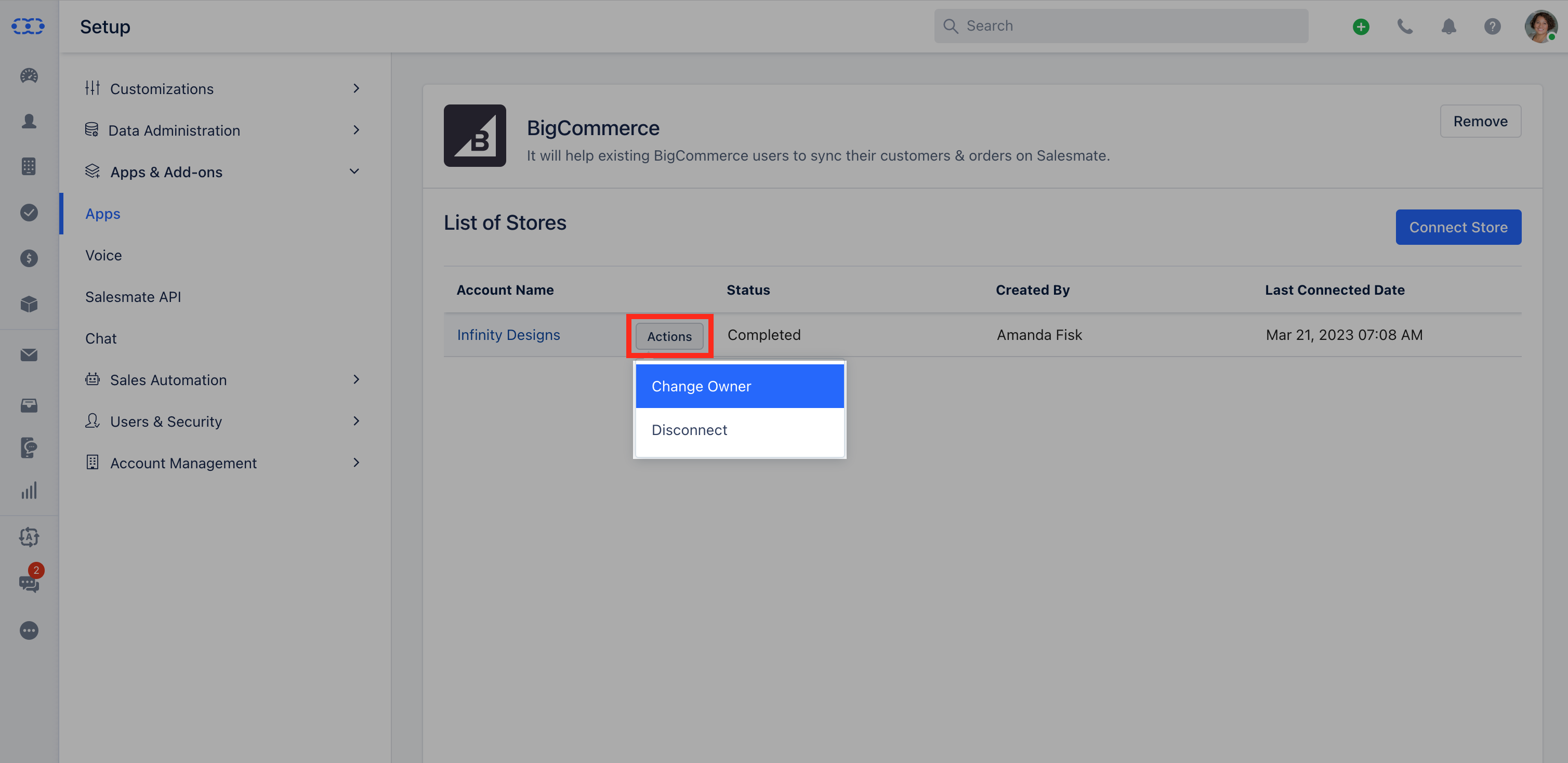
Task: Open notifications bell icon
Action: (1448, 26)
